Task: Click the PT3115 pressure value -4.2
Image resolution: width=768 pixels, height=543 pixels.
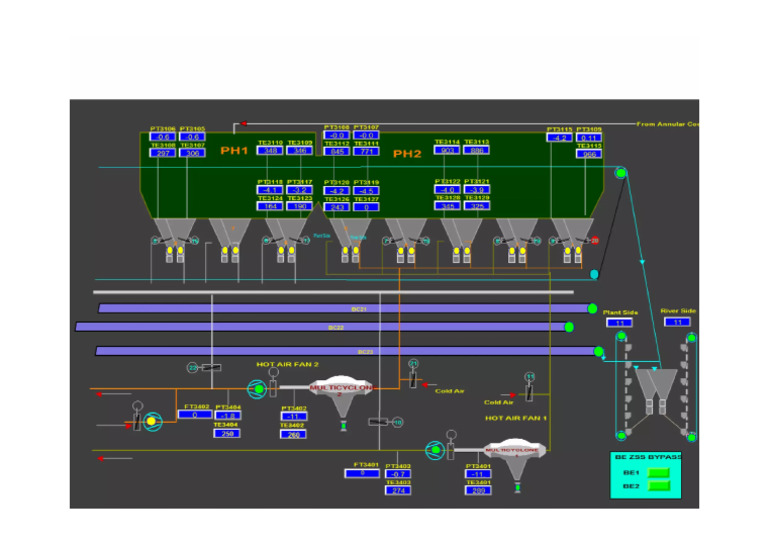Action: click(559, 138)
